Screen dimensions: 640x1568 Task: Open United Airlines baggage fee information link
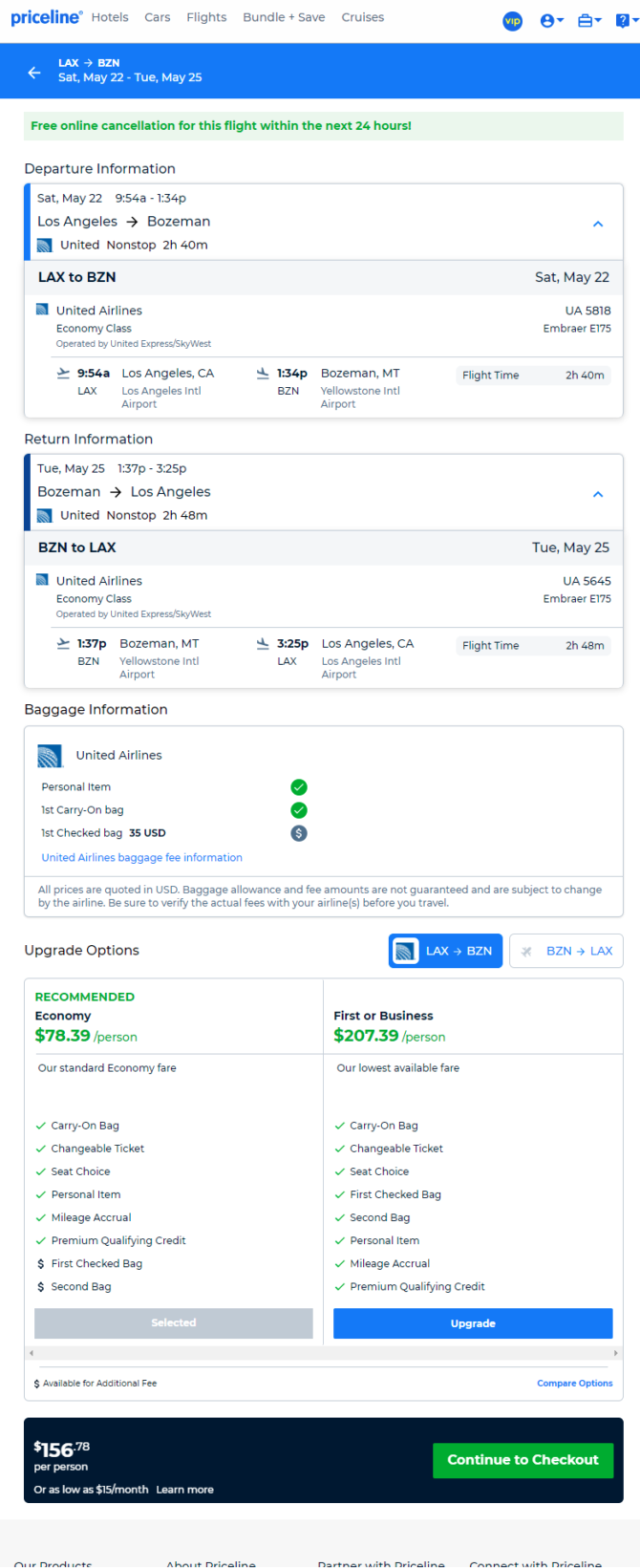tap(141, 858)
